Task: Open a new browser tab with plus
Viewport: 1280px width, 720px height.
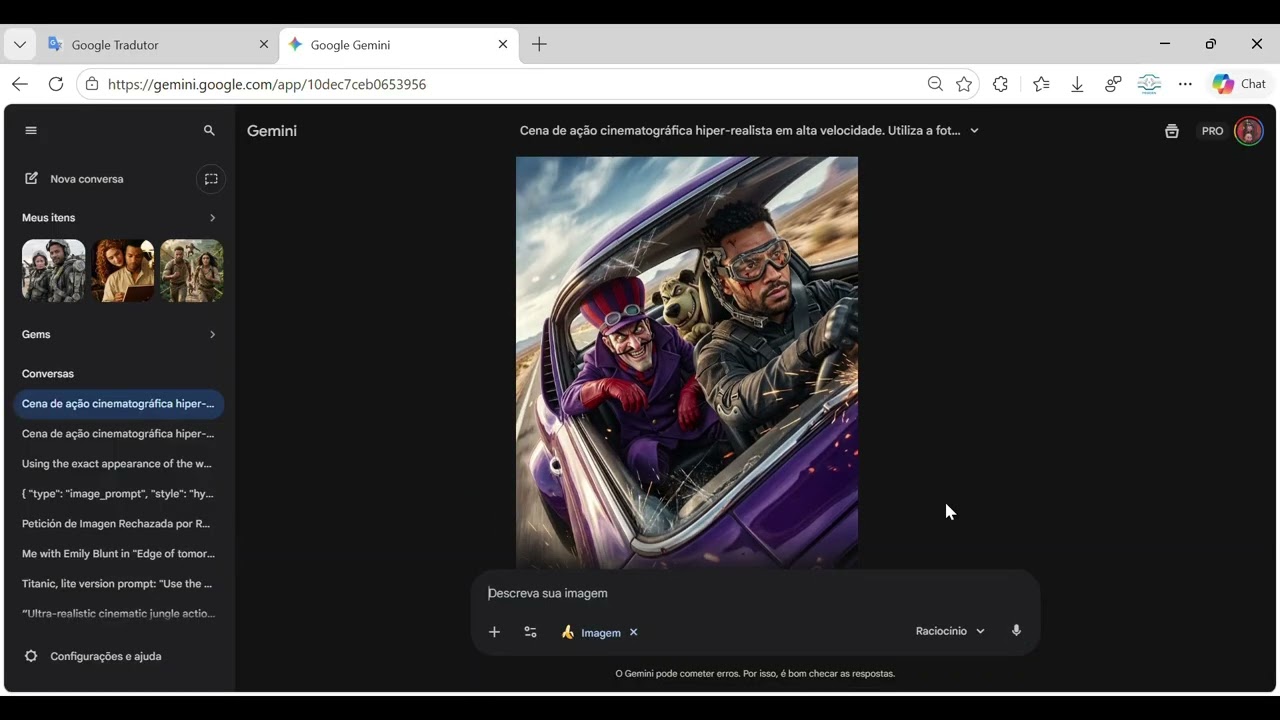Action: 539,44
